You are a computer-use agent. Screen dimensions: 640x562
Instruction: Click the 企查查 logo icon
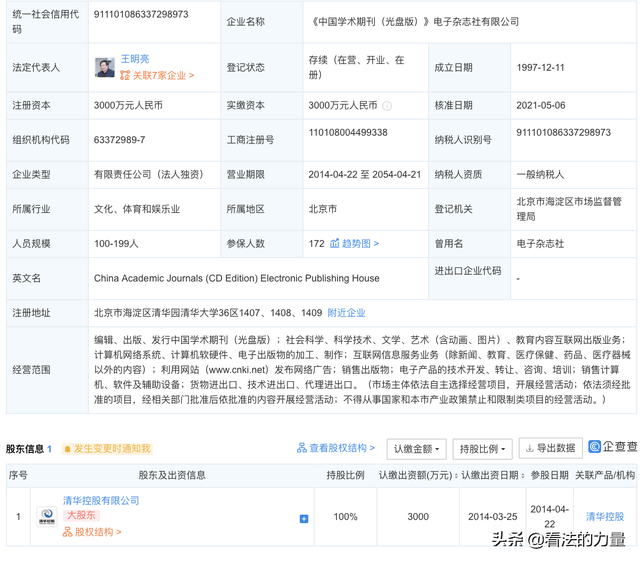[x=594, y=446]
